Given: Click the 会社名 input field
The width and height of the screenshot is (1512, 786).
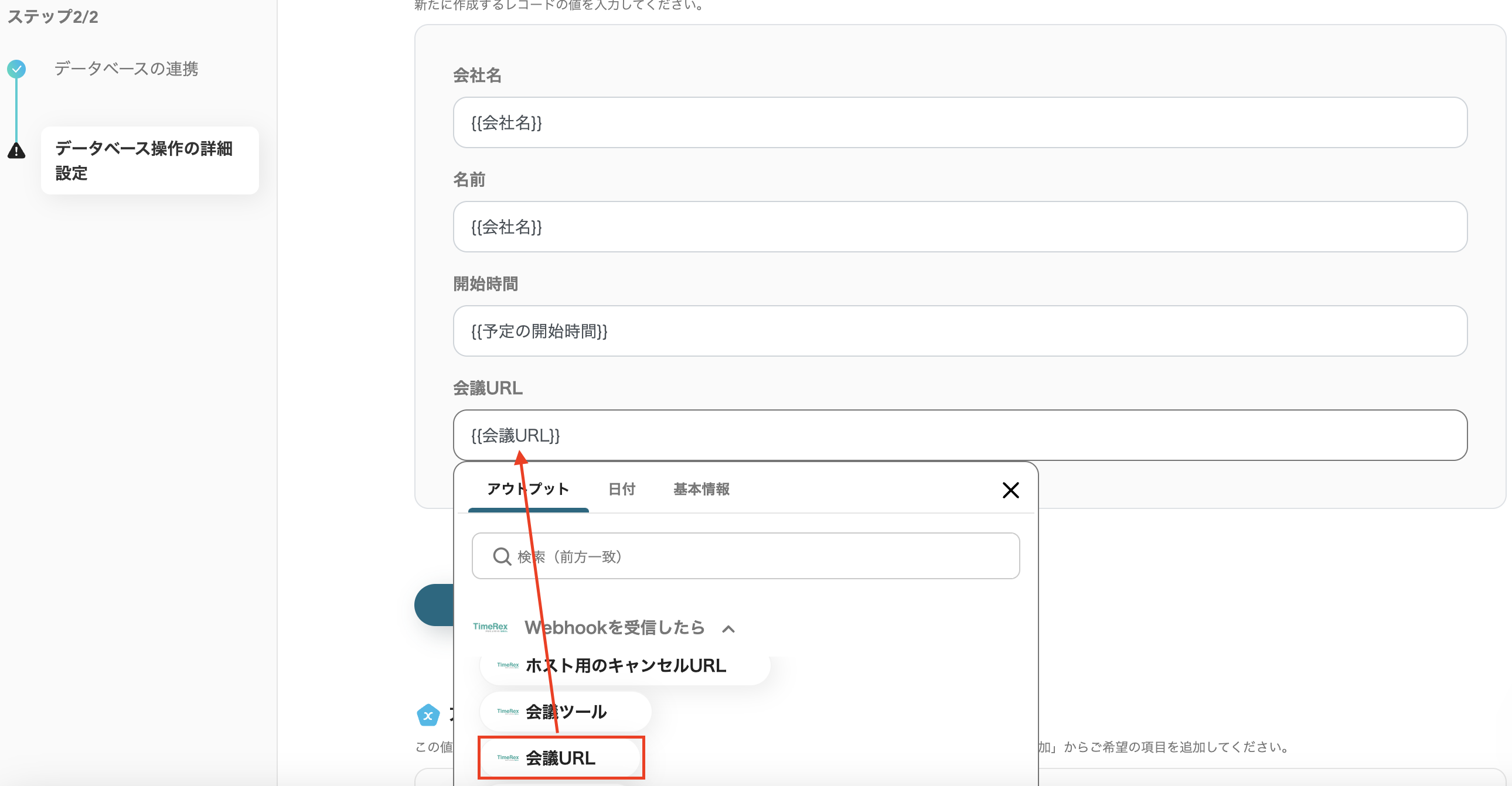Looking at the screenshot, I should pos(960,122).
